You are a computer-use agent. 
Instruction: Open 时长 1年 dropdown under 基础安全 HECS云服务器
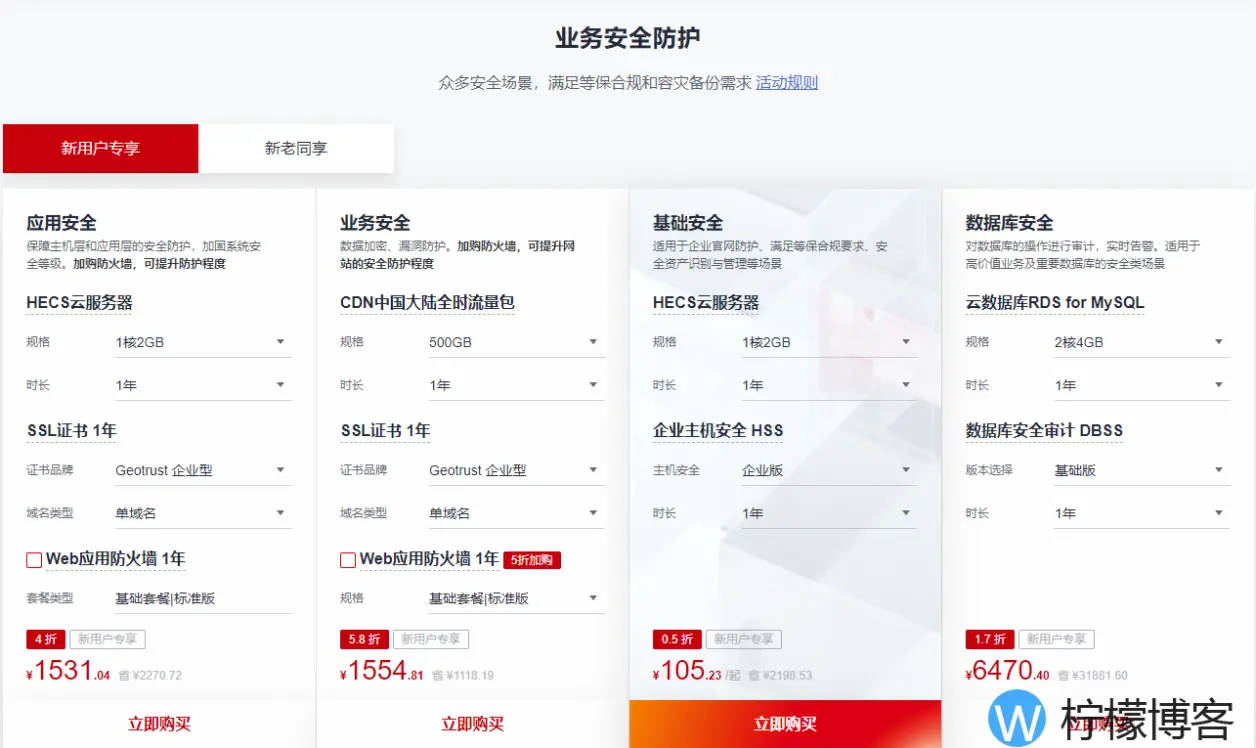830,385
